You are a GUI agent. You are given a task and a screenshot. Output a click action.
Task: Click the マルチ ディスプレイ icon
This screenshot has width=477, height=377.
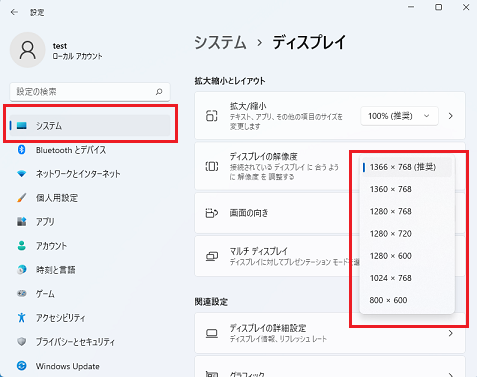pos(212,256)
